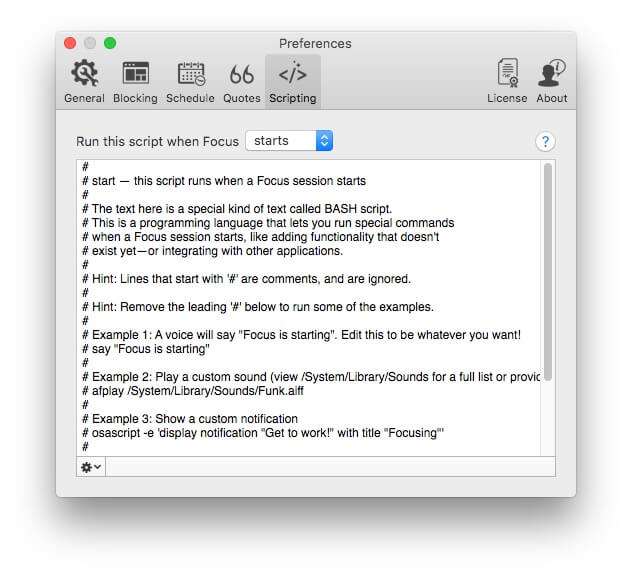Click the green zoom window button
This screenshot has width=632, height=577.
click(x=110, y=43)
